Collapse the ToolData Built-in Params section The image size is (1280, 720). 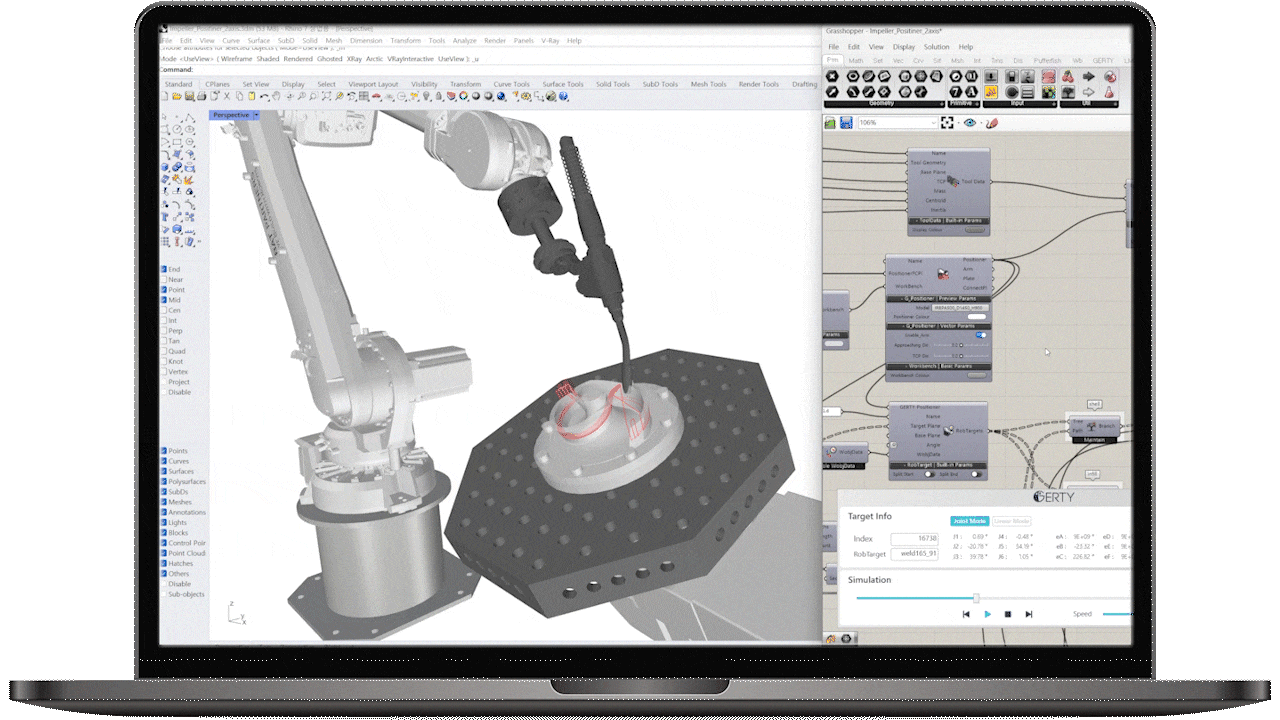coord(949,220)
